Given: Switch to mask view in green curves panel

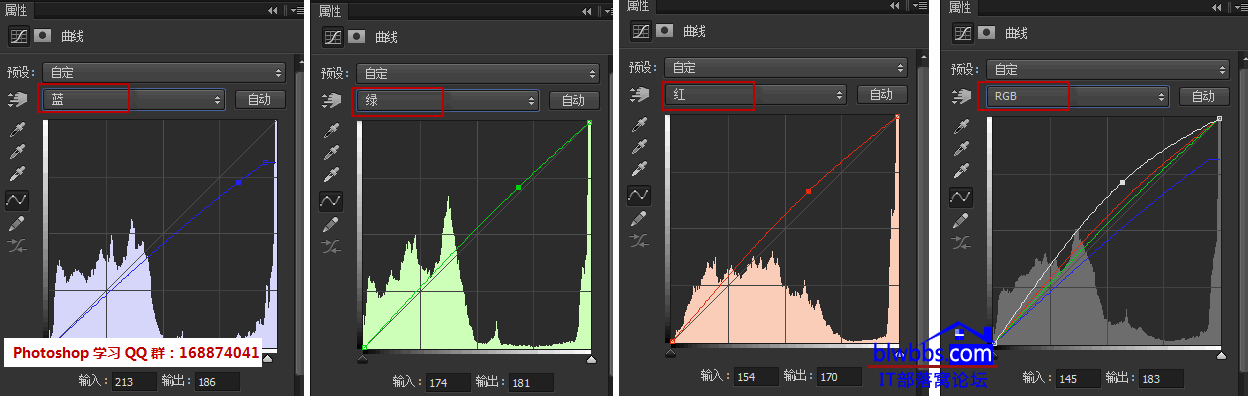Looking at the screenshot, I should [357, 36].
